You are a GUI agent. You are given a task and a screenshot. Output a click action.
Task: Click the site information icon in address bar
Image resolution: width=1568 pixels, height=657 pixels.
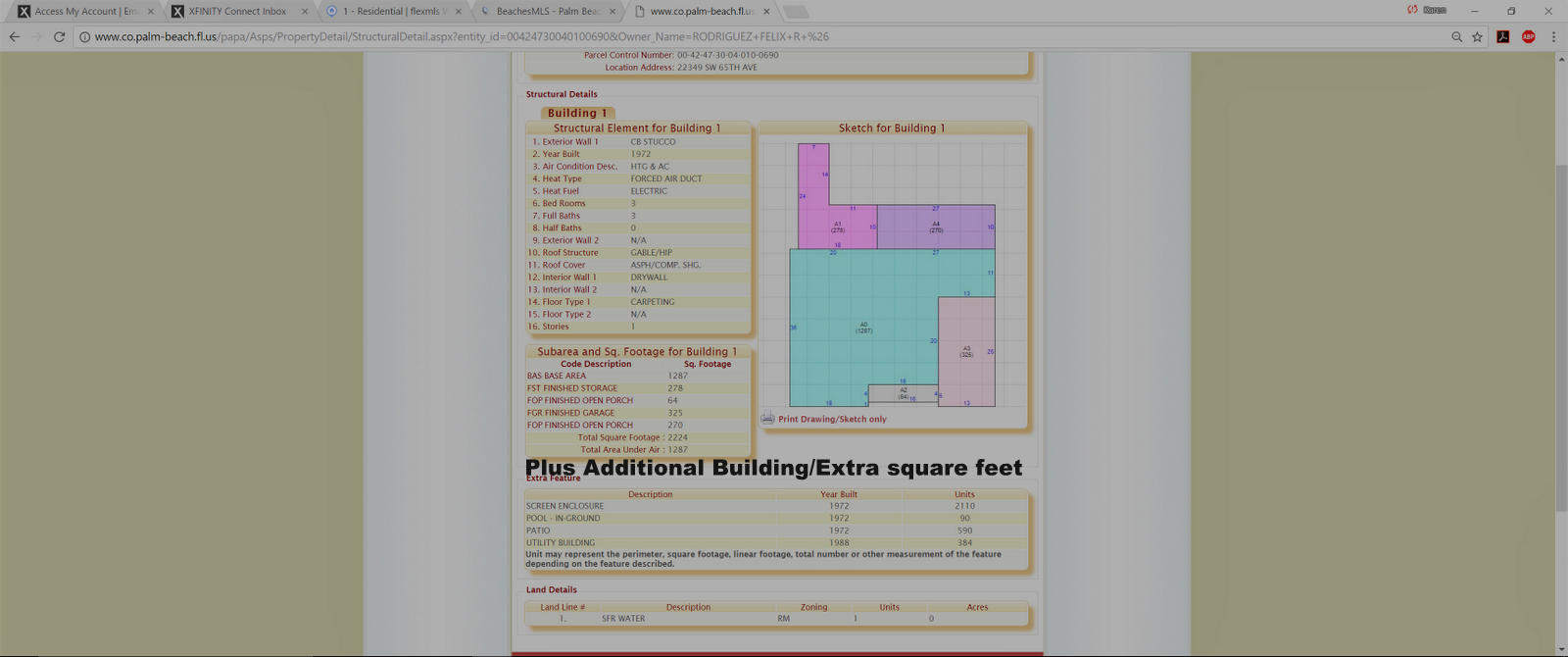click(x=84, y=37)
